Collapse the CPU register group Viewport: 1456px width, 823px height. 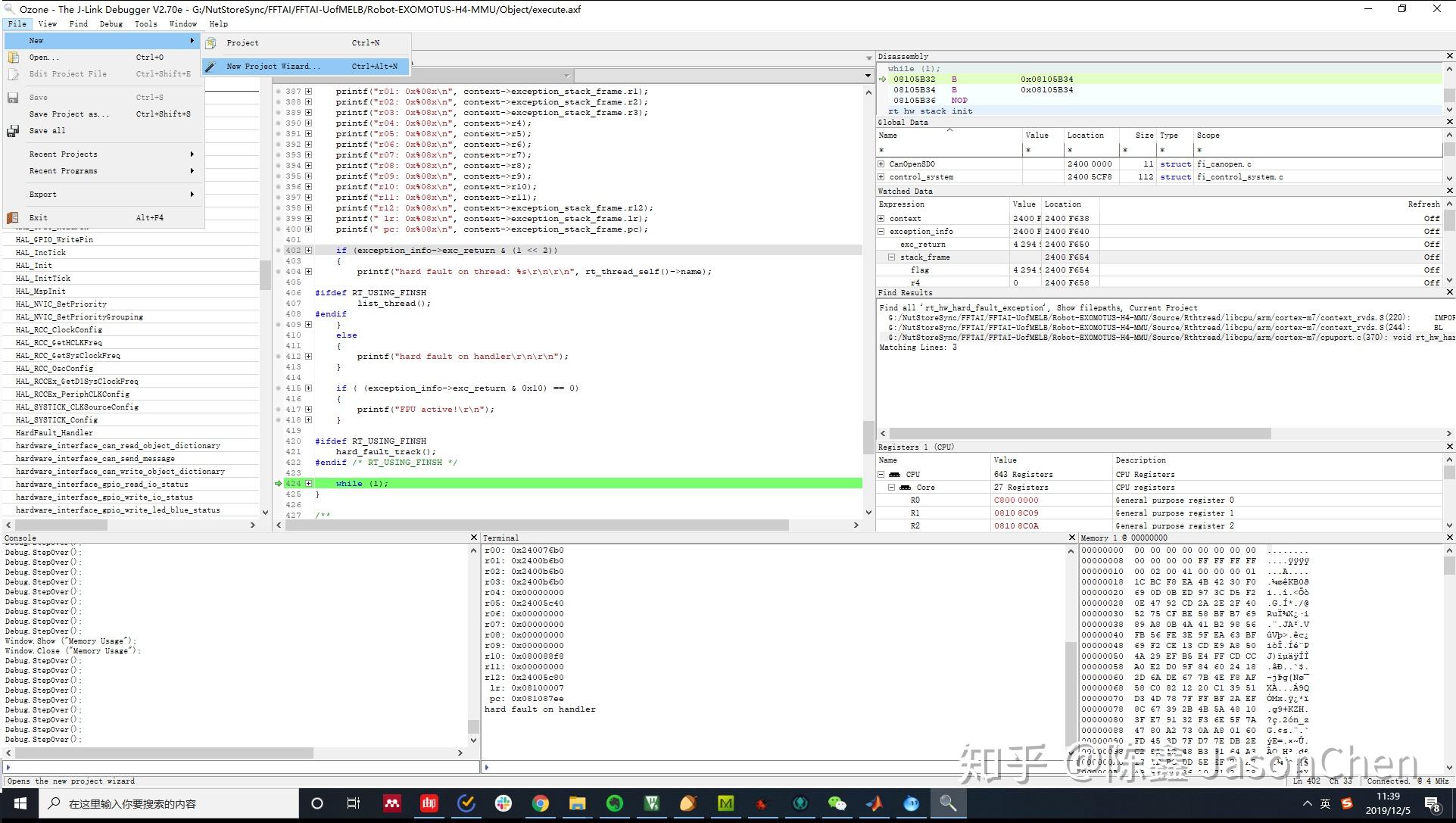pyautogui.click(x=881, y=475)
